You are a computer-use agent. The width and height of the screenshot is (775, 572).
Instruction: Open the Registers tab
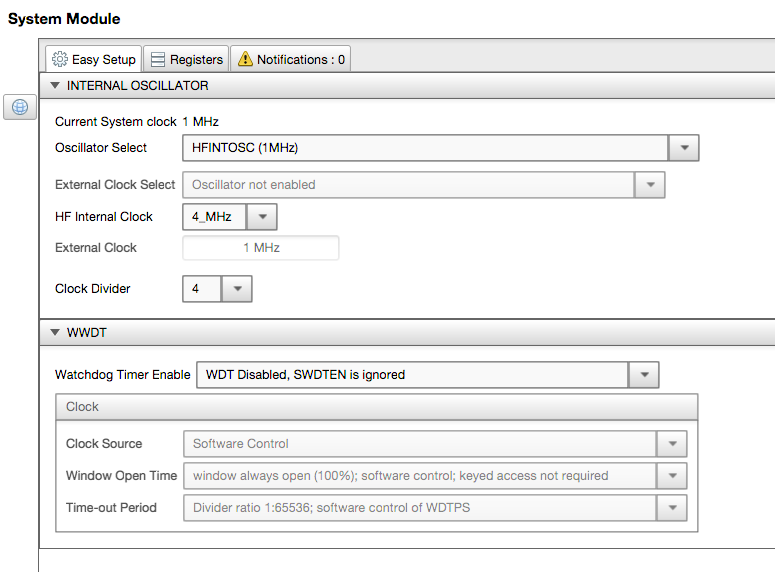pos(186,59)
